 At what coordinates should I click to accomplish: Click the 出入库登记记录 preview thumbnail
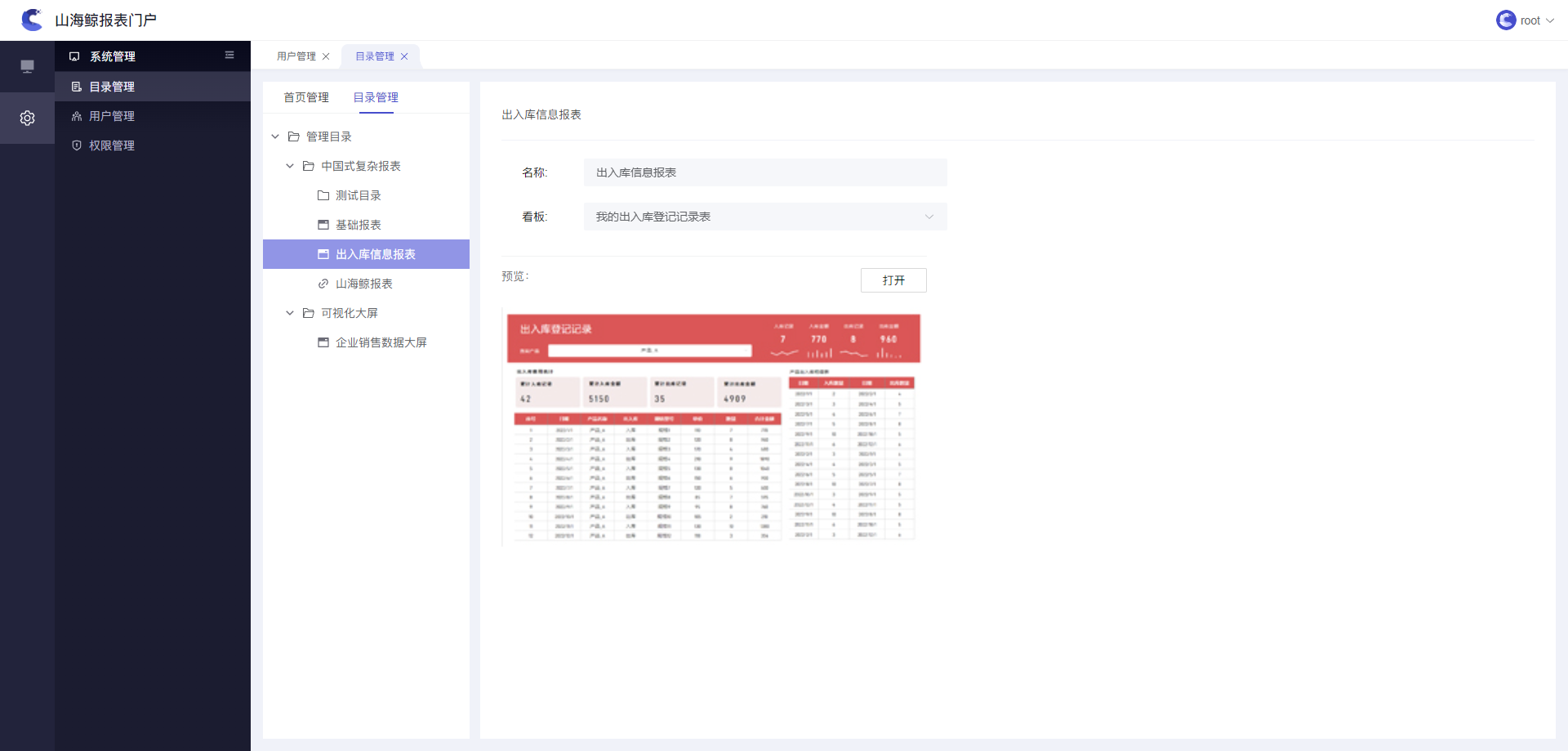pos(714,427)
